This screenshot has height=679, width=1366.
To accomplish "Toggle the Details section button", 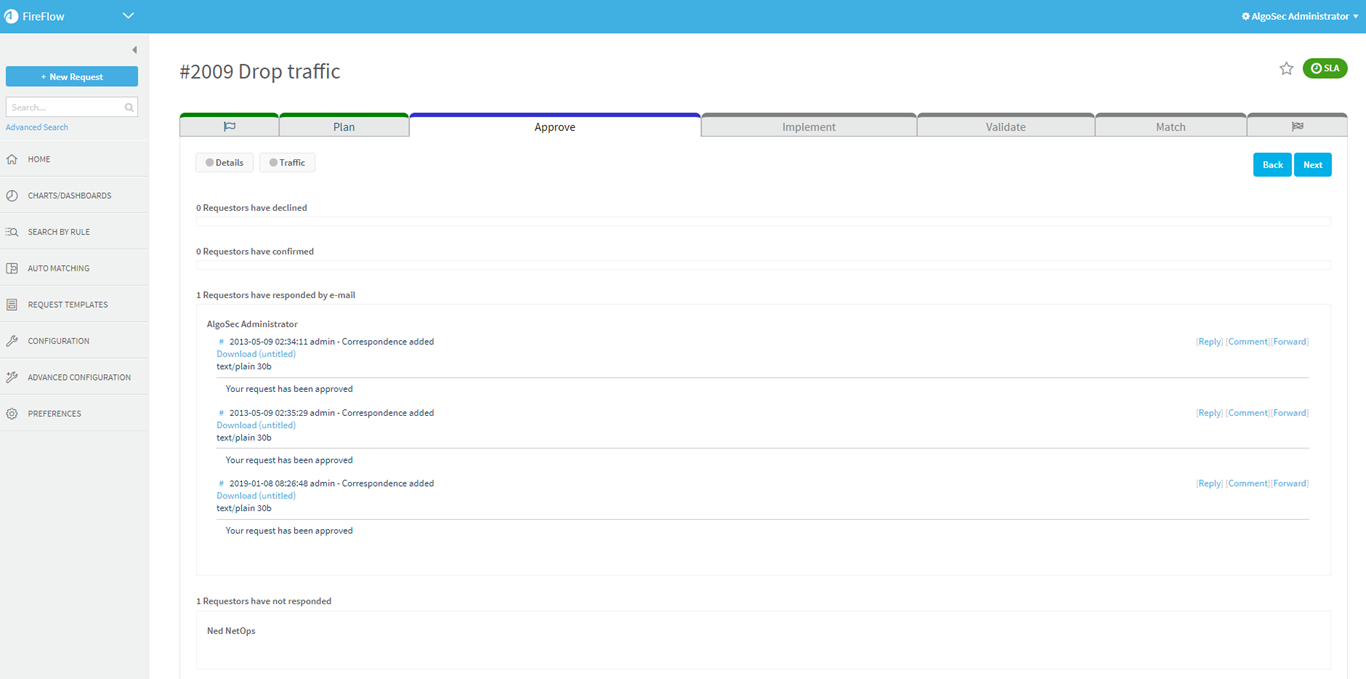I will [224, 163].
